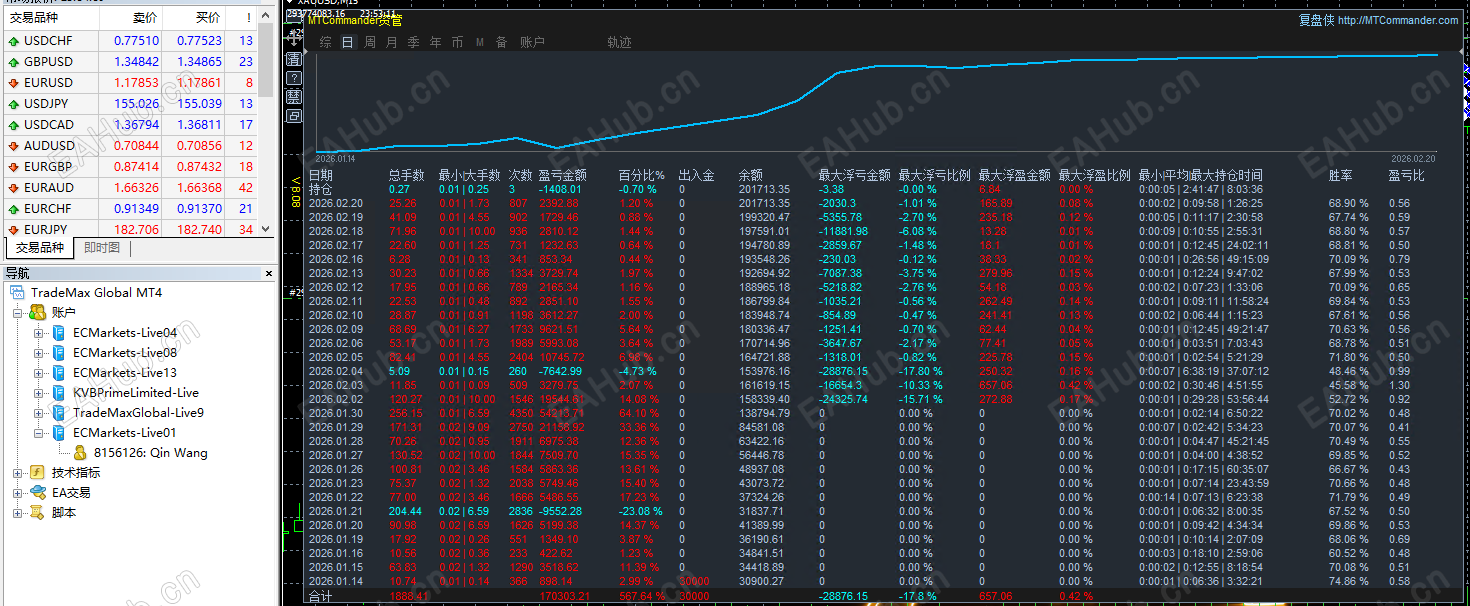Screen dimensions: 1470x606
Task: Expand the KVBPrimeLimited-Live tree node
Action: (39, 393)
